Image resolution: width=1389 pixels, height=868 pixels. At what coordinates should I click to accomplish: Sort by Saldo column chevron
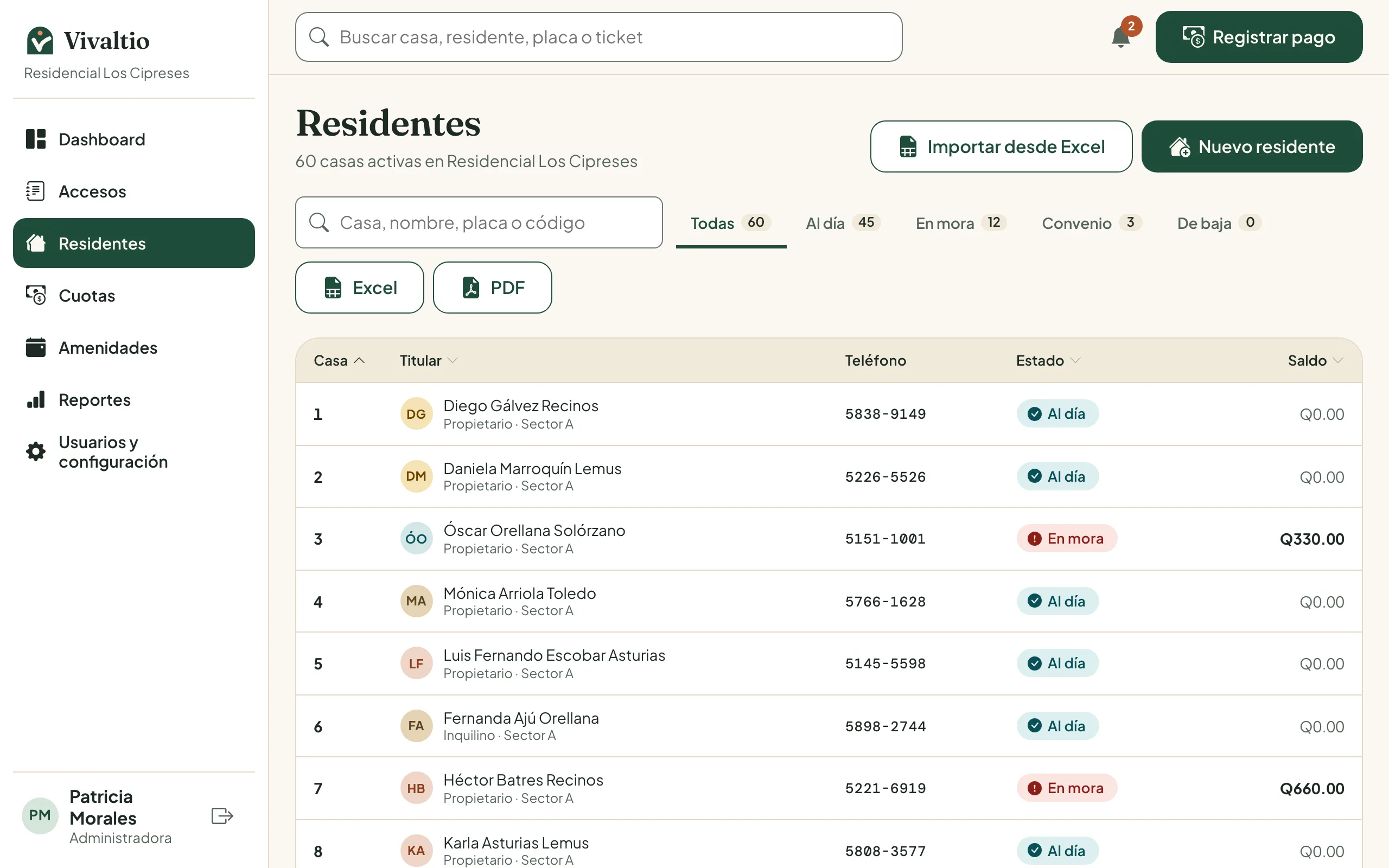click(x=1338, y=361)
